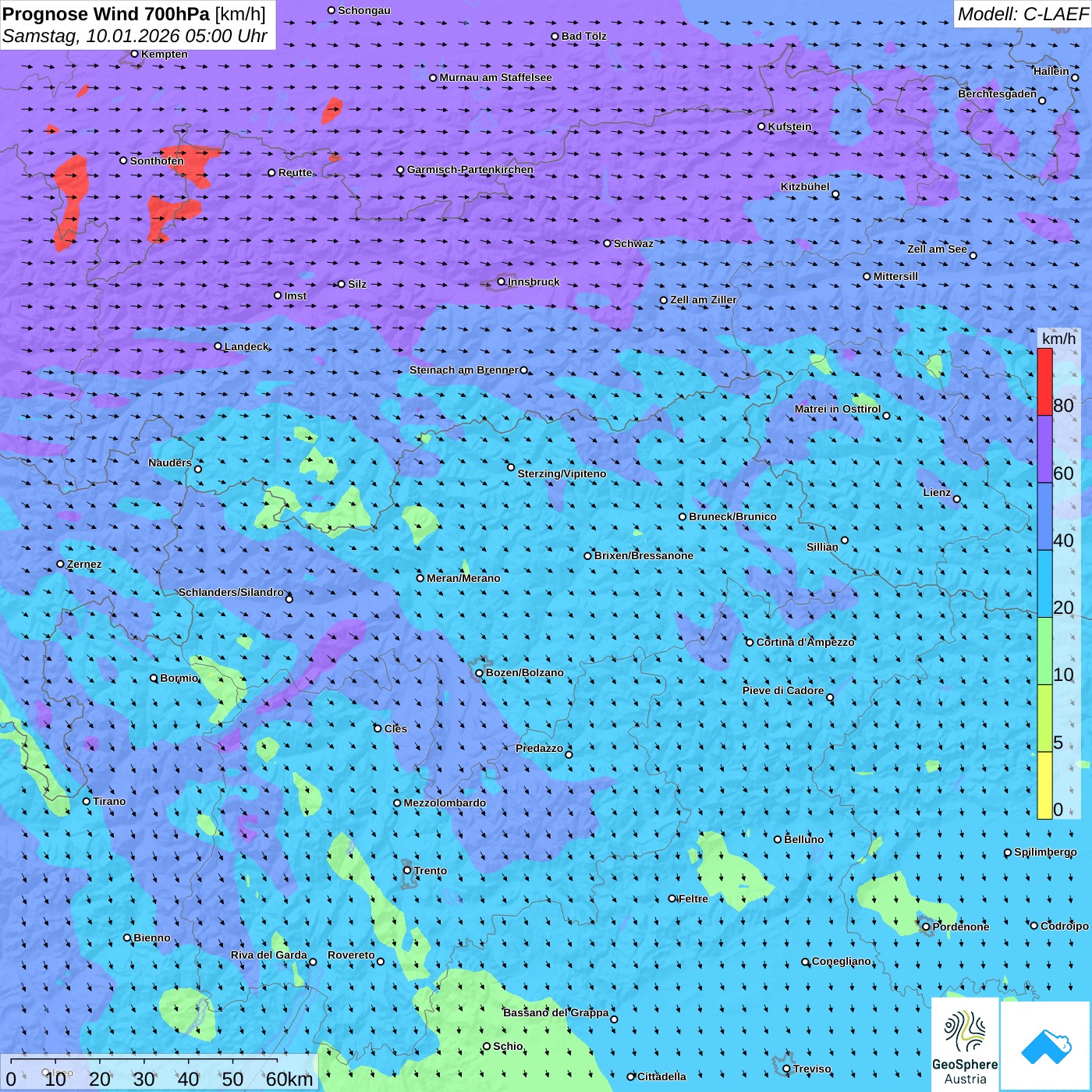Image resolution: width=1092 pixels, height=1092 pixels.
Task: Click the Zell am See marker
Action: tap(973, 255)
